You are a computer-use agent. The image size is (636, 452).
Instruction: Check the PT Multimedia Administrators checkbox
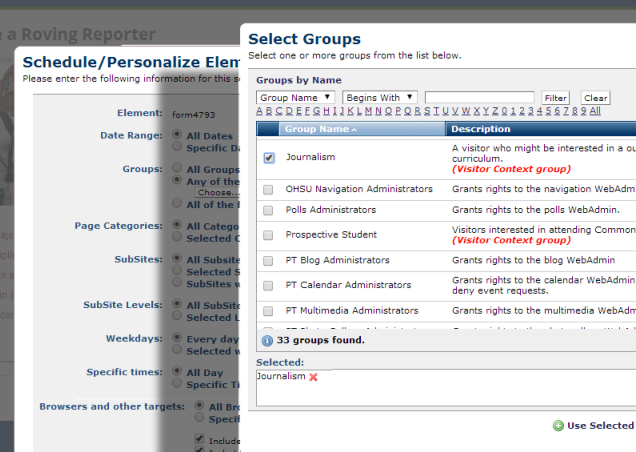[x=268, y=311]
